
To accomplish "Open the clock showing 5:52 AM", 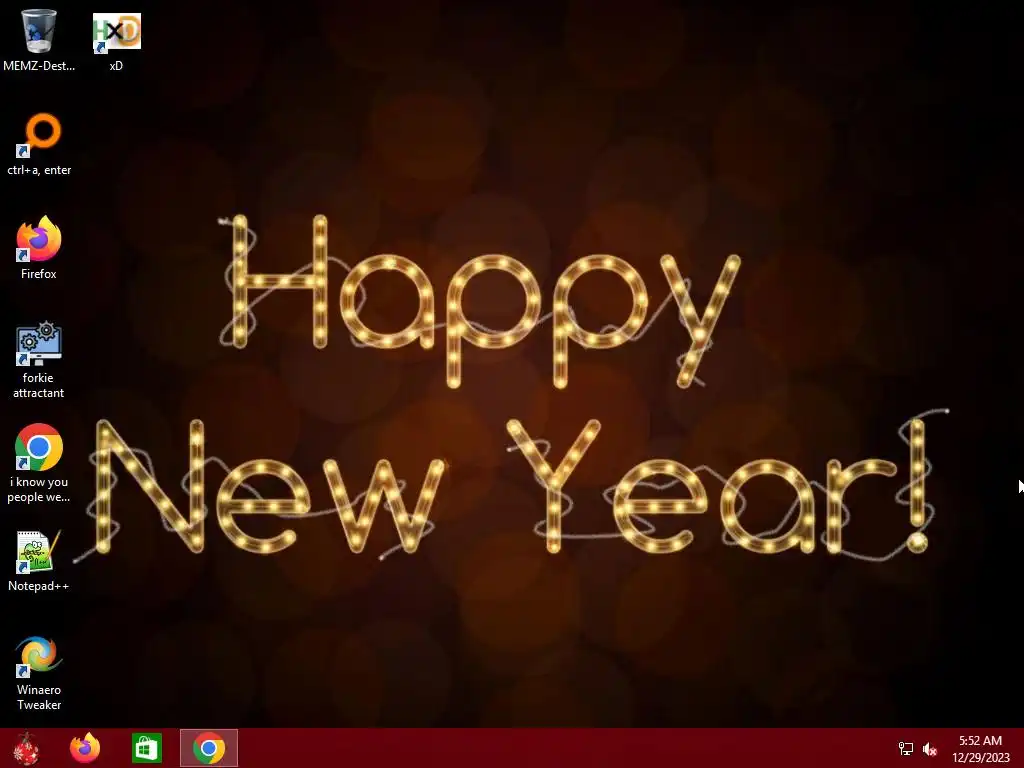I will point(980,749).
